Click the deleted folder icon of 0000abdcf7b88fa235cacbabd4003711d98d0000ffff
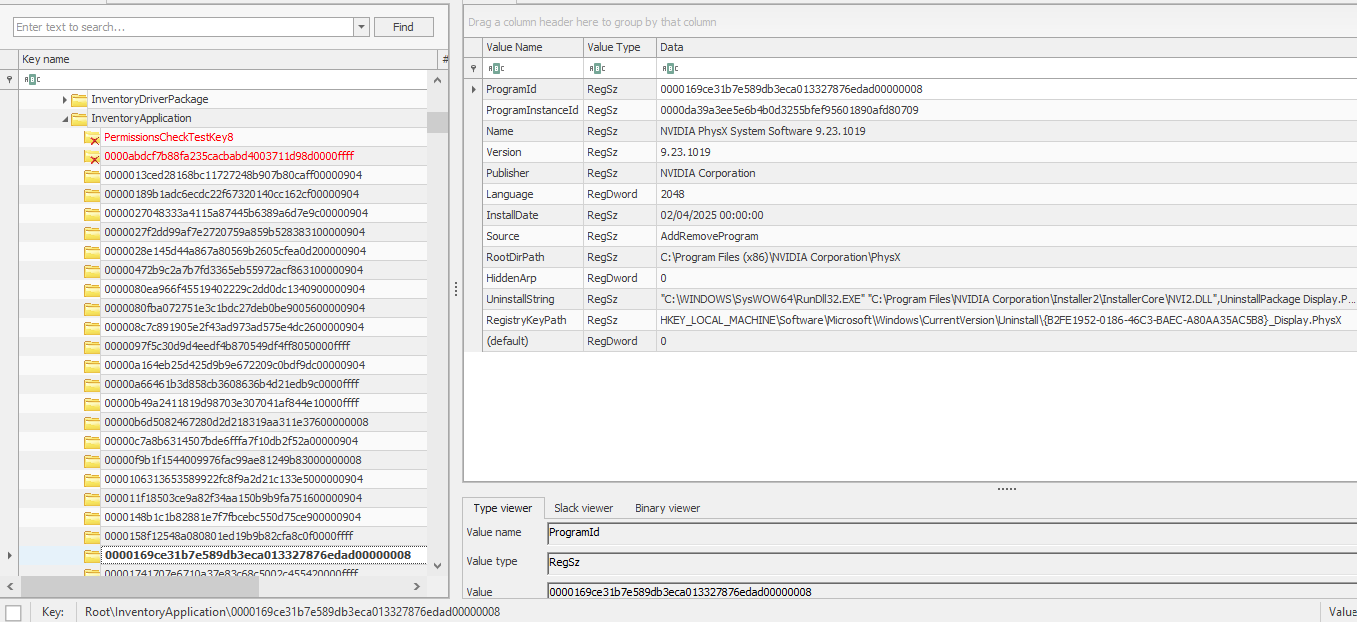 click(92, 156)
